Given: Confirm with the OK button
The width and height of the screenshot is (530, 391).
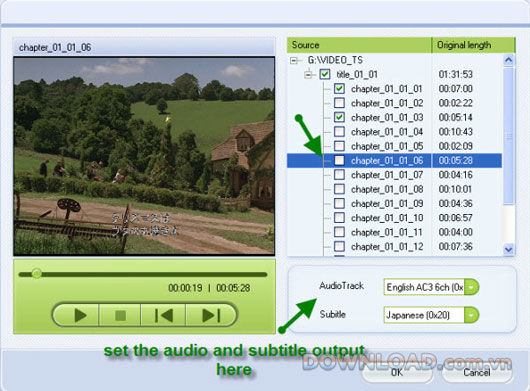Looking at the screenshot, I should coord(397,372).
